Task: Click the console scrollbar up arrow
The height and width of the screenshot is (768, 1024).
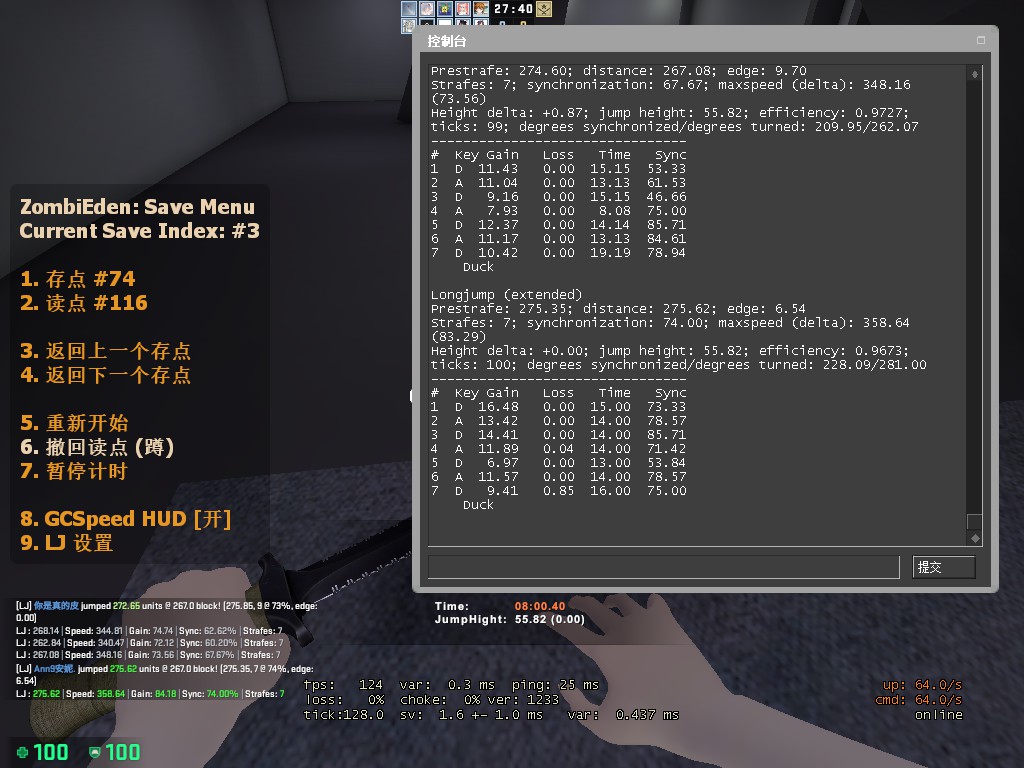Action: (x=974, y=74)
